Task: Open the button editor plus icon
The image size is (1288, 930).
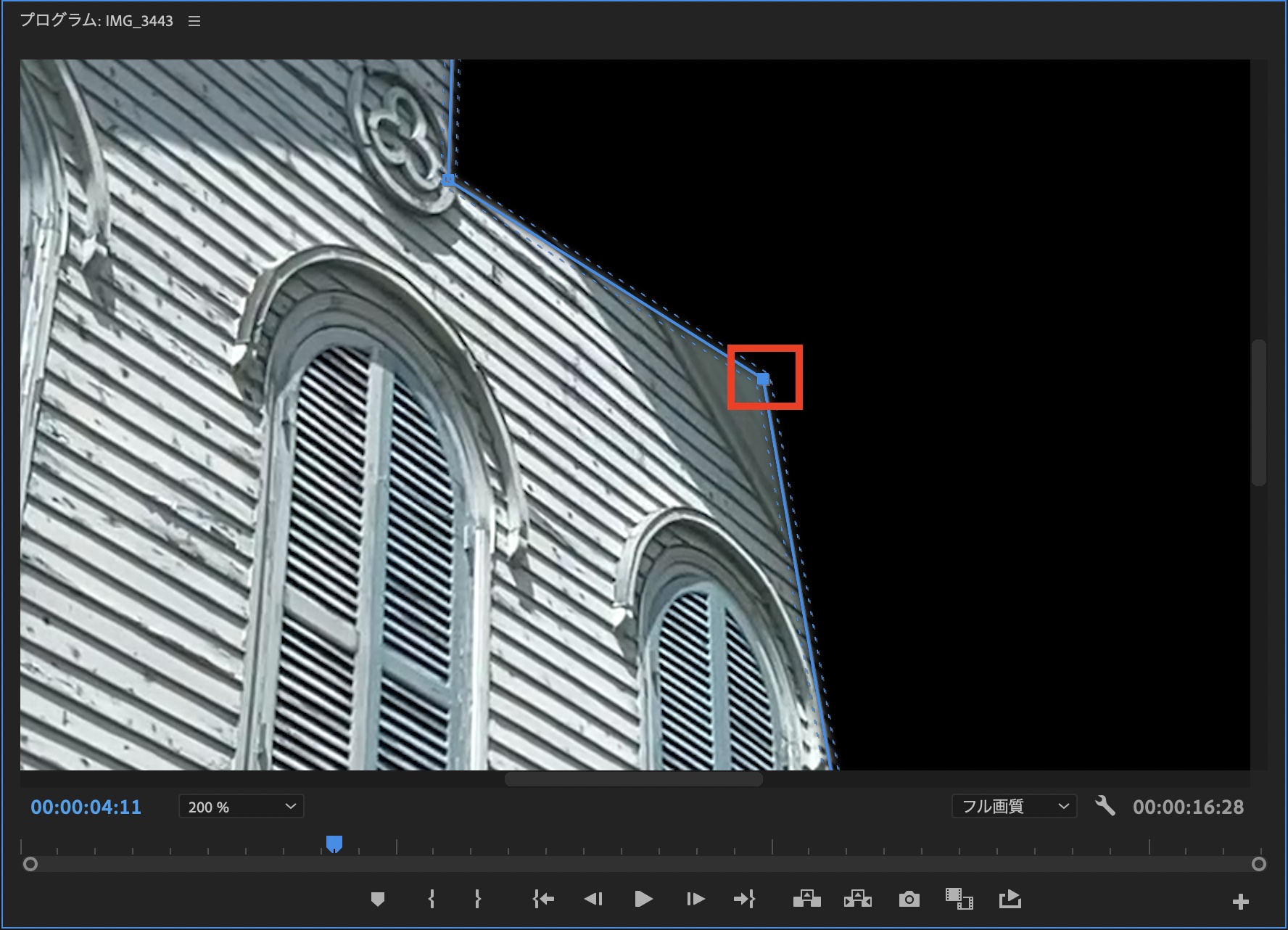Action: pyautogui.click(x=1240, y=902)
